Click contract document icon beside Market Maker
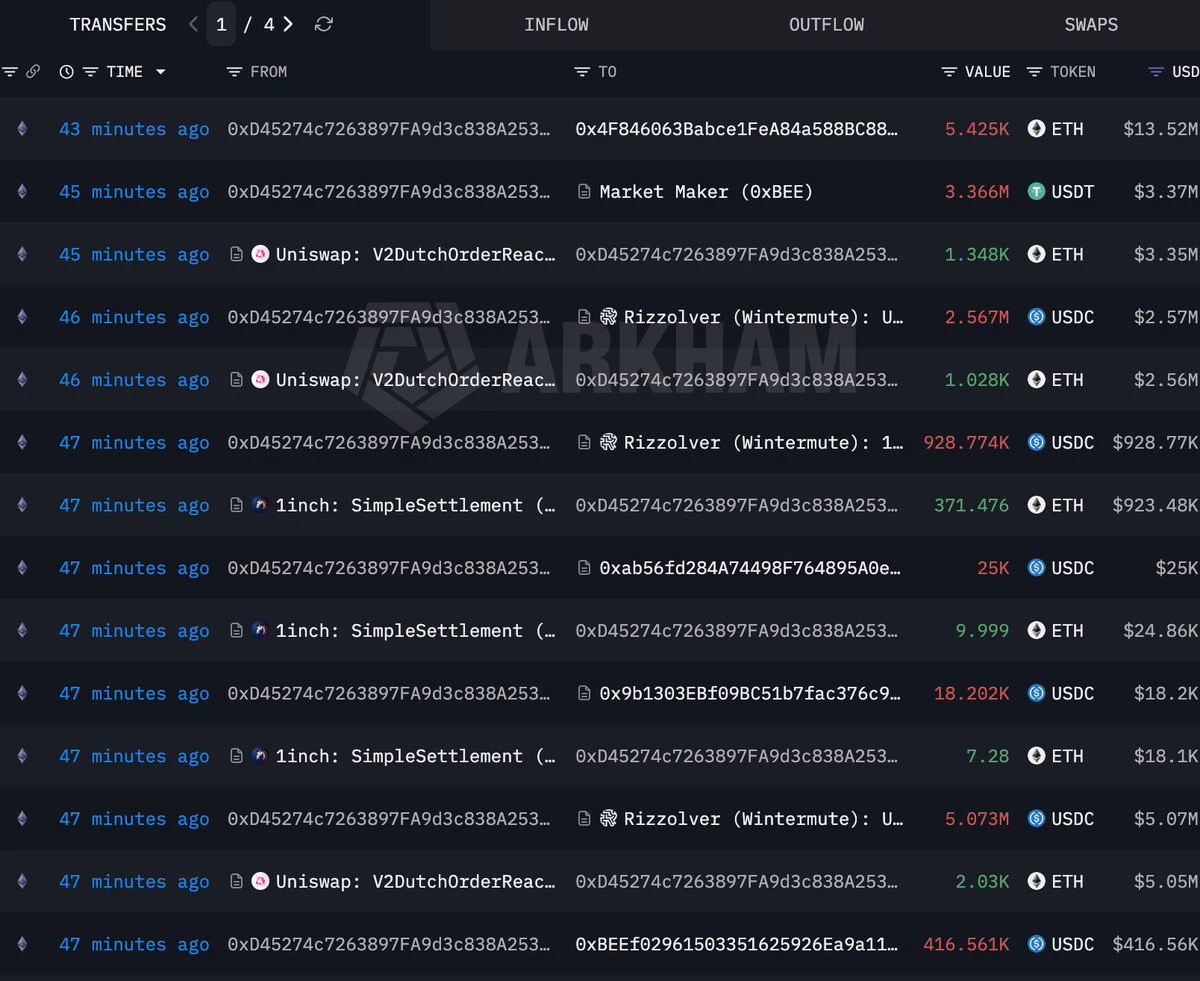Screen dimensions: 1200x981 [584, 192]
